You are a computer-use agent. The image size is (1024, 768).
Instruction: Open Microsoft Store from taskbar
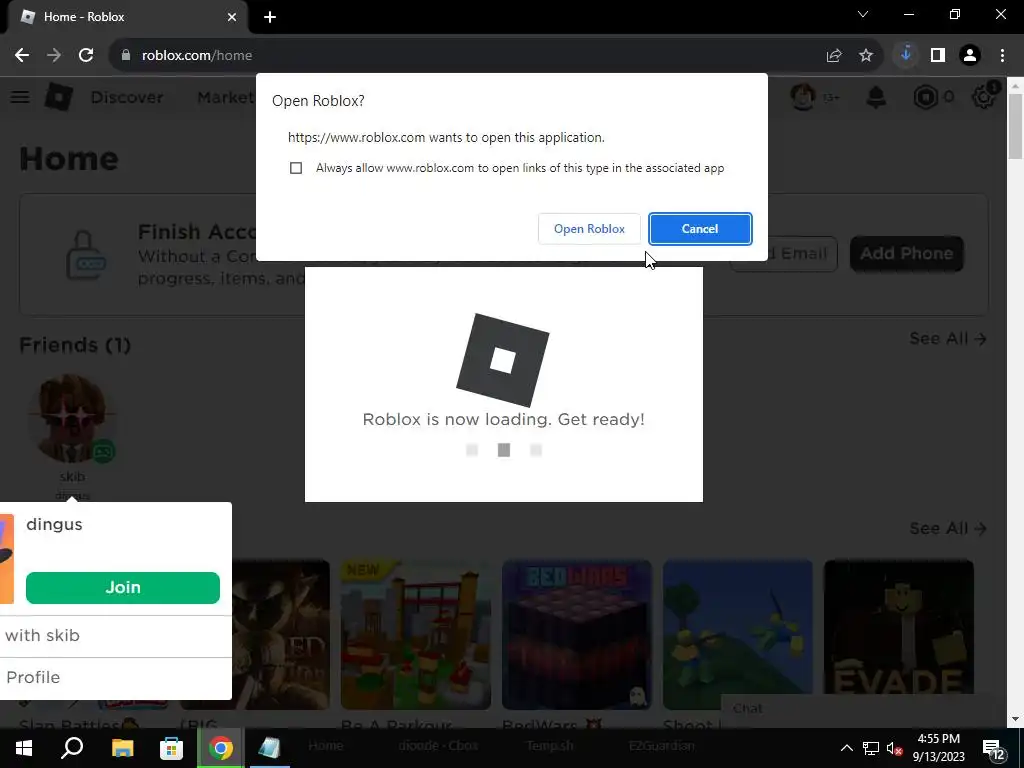click(171, 748)
